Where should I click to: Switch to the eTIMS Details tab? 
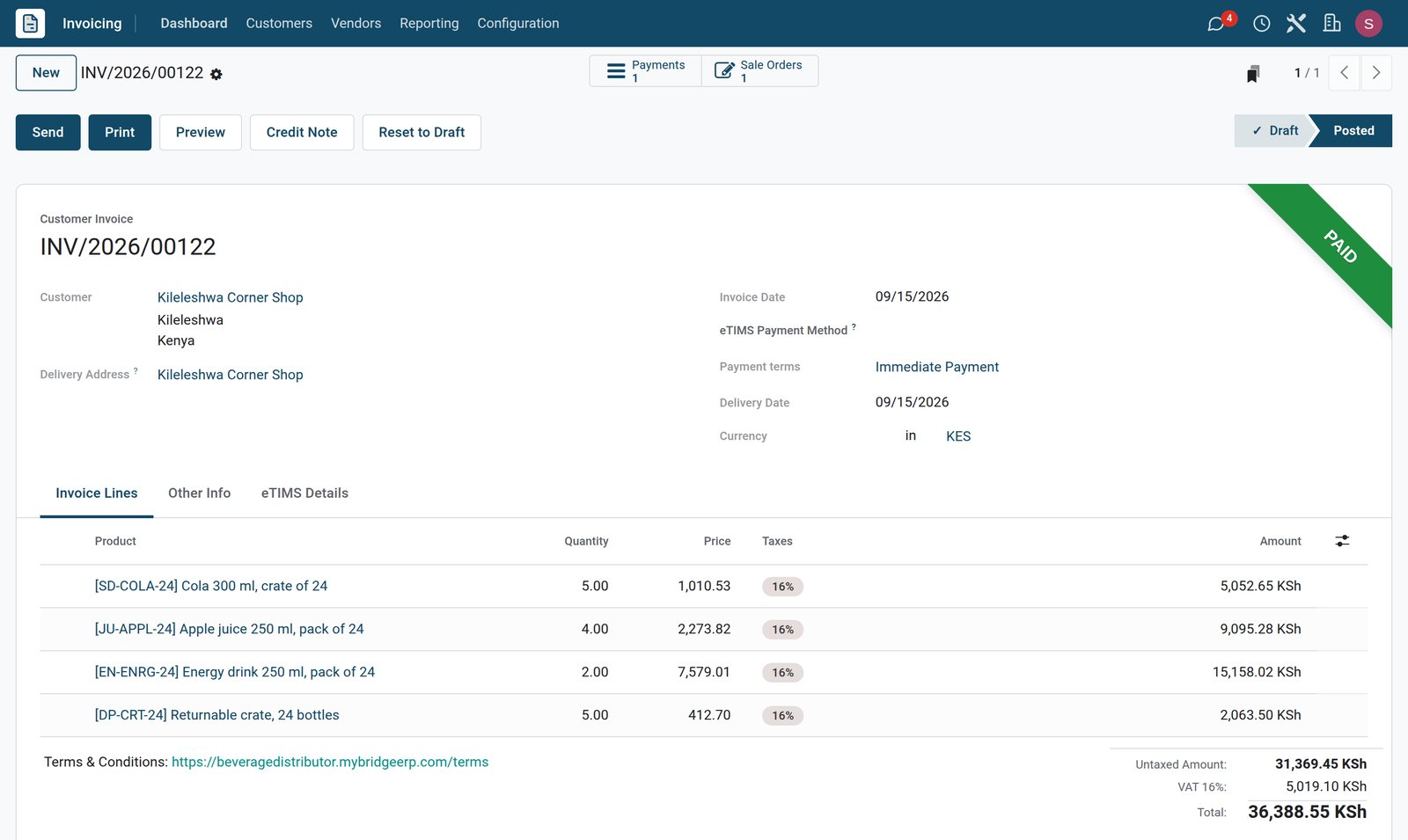coord(304,493)
